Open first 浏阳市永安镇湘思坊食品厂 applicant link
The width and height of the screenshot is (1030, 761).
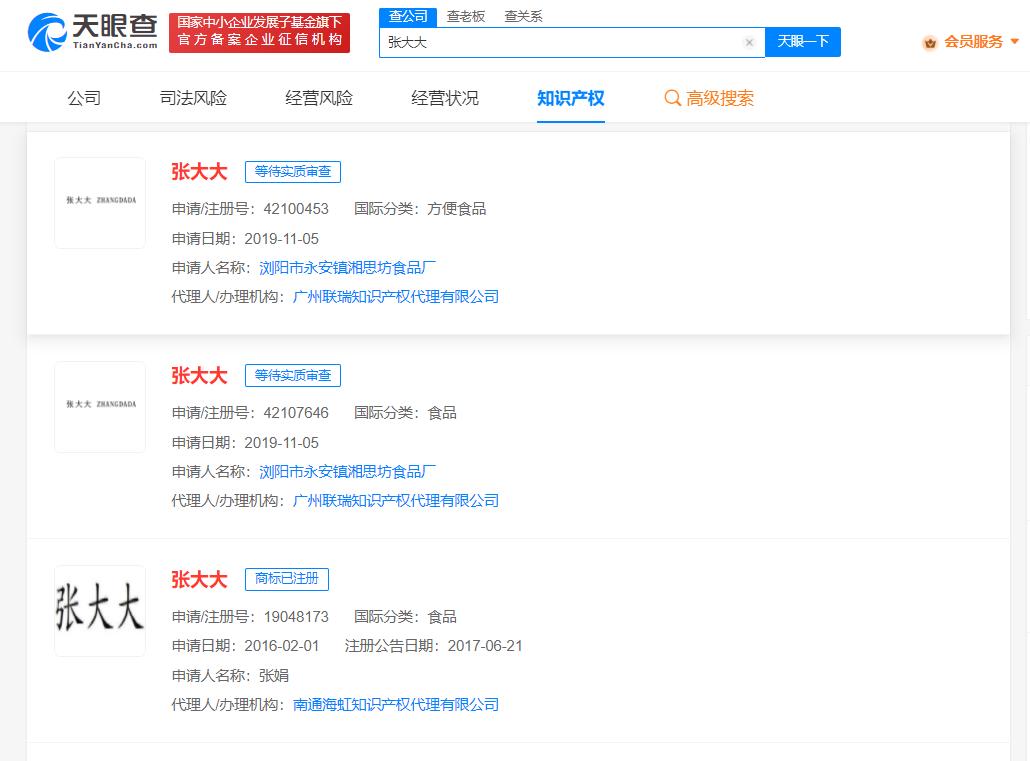(x=348, y=268)
